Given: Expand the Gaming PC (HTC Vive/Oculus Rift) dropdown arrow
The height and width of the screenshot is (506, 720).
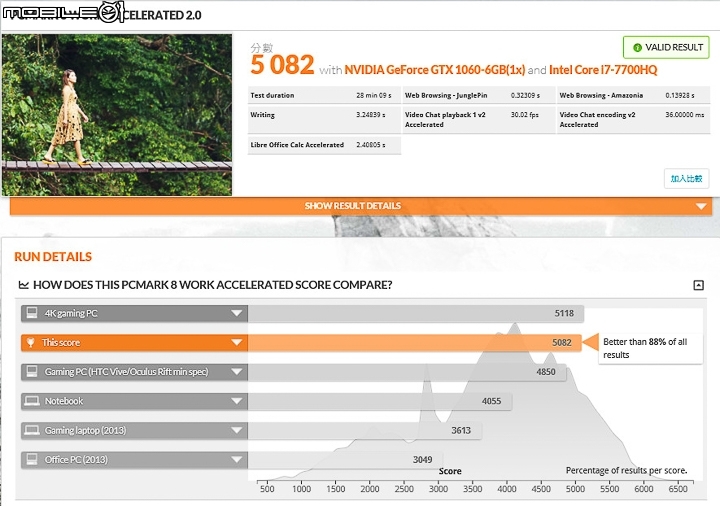Looking at the screenshot, I should click(236, 372).
